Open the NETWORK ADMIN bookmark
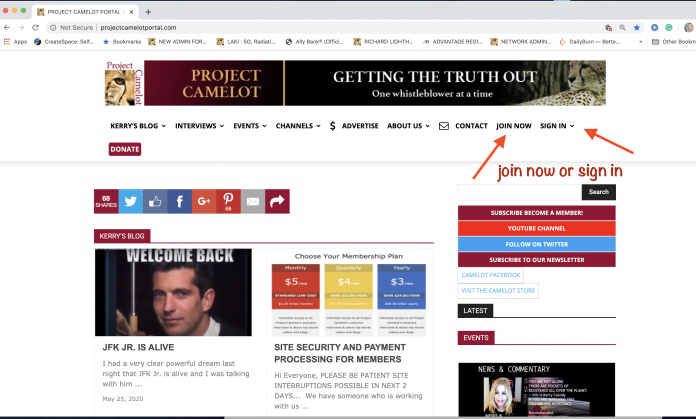Viewport: 696px width, 419px height. [521, 42]
